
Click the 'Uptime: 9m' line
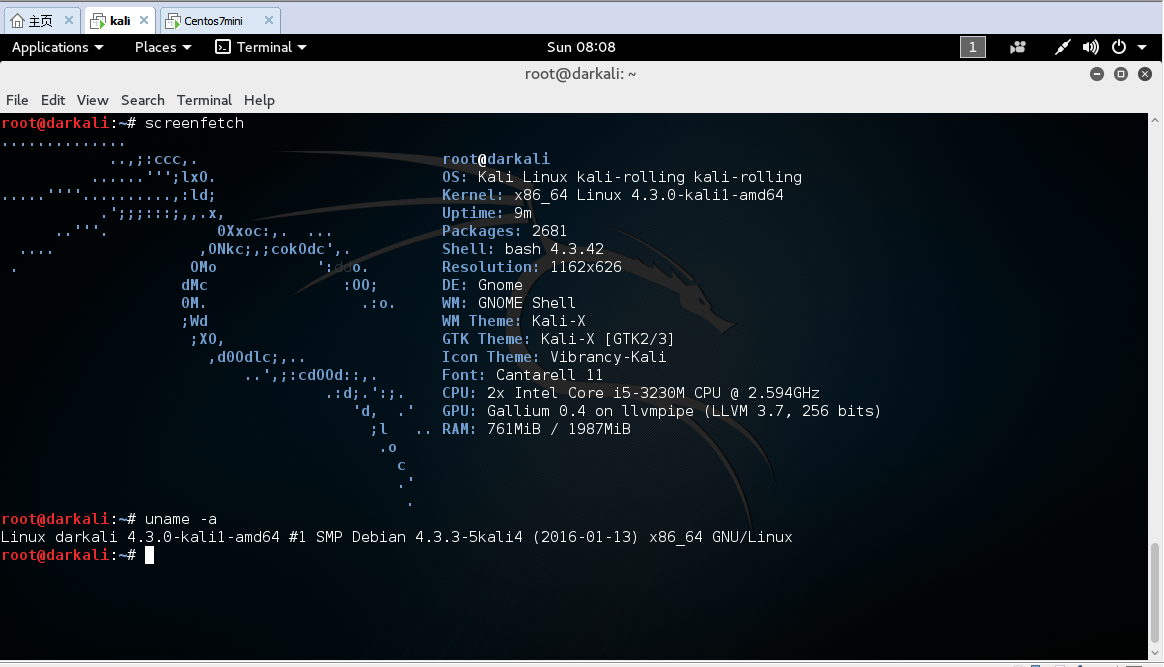[x=487, y=213]
